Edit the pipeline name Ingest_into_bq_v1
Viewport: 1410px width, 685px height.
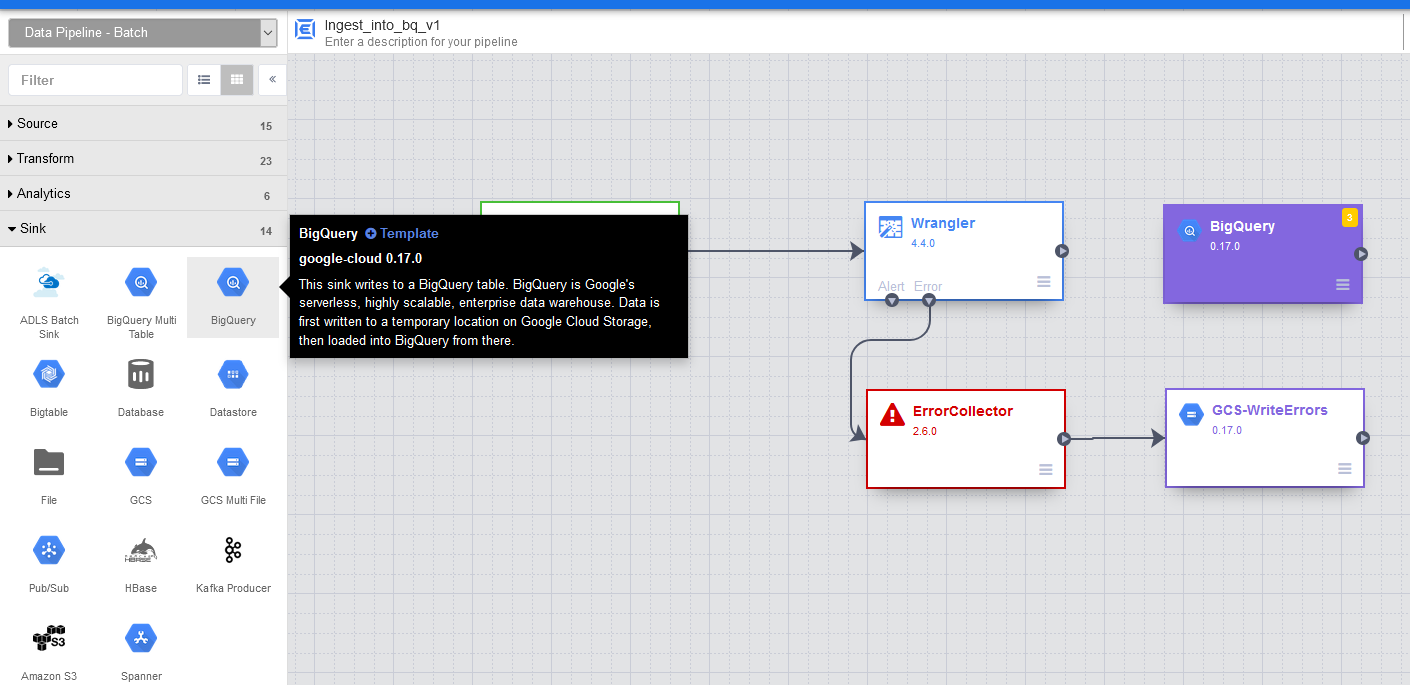(x=382, y=25)
